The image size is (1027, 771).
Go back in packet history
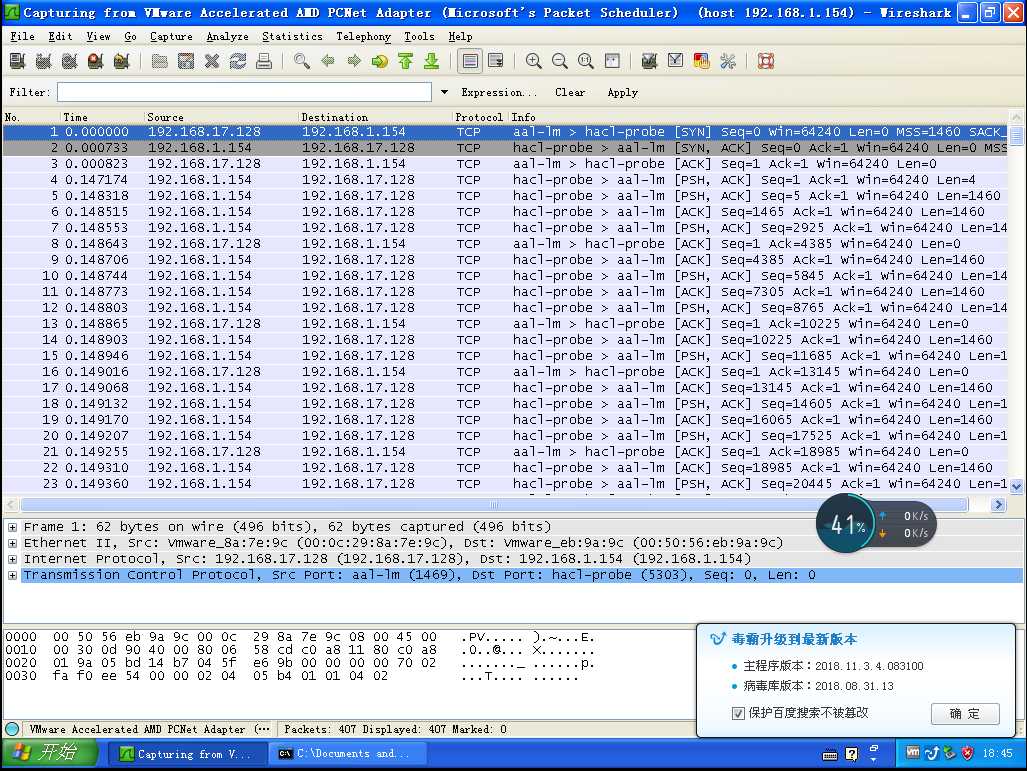point(327,62)
